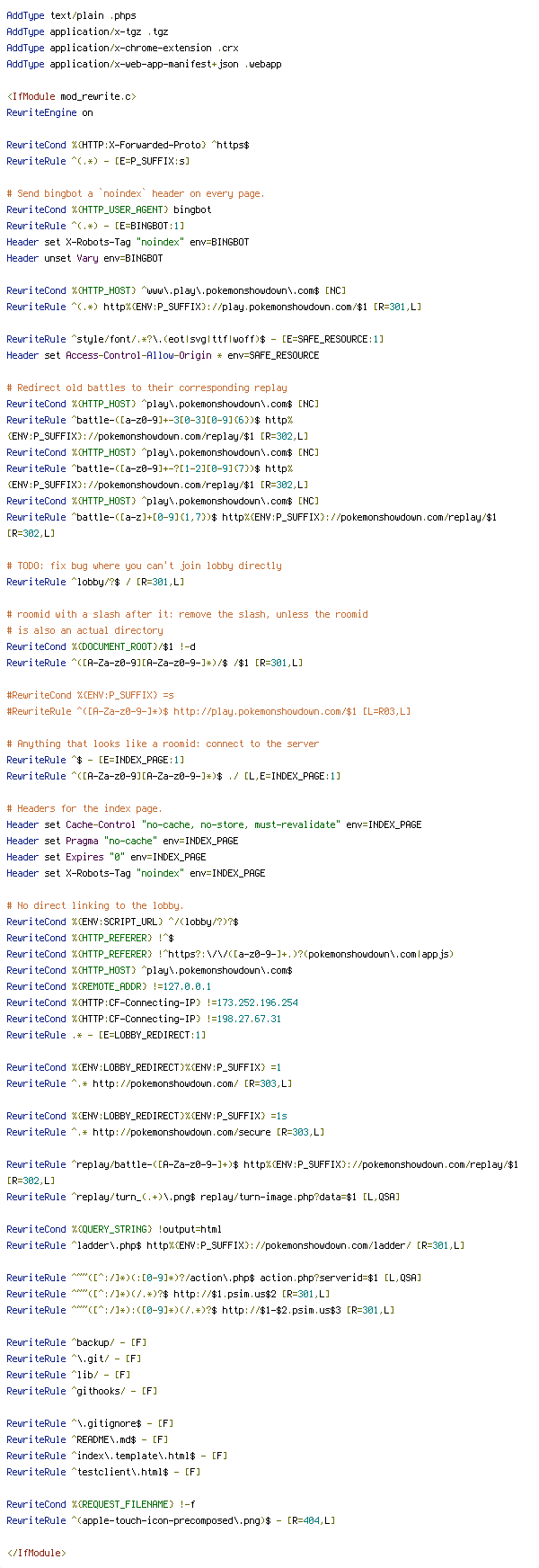Image resolution: width=539 pixels, height=1568 pixels.
Task: Click the HTTP_REFERER condition containing 'appjs'
Action: point(230,955)
